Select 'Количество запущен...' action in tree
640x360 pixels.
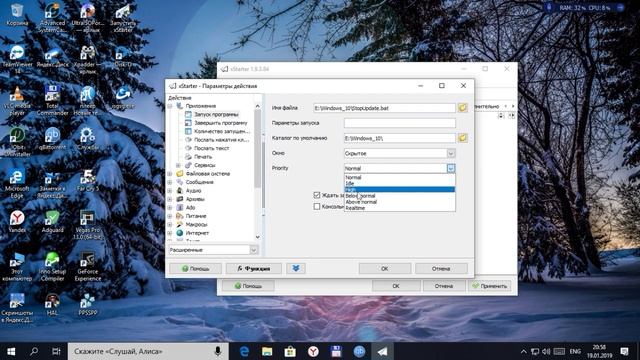222,131
